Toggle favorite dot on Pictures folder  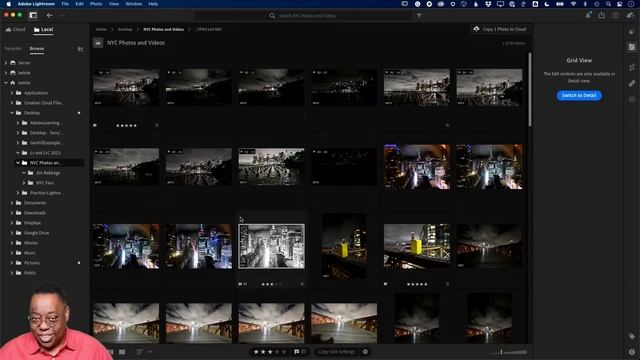pos(79,263)
